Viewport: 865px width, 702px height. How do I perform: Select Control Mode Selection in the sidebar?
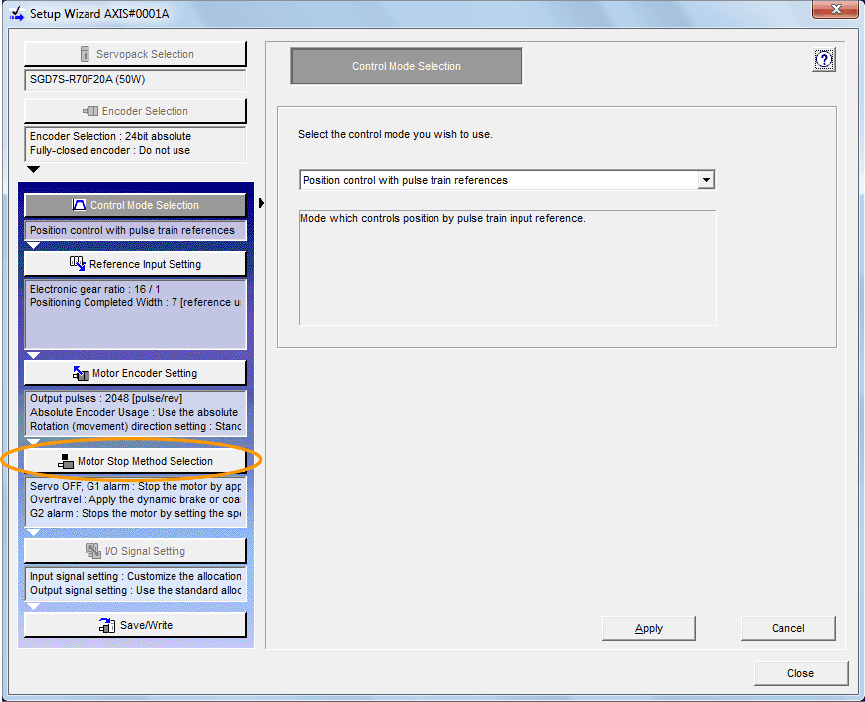tap(135, 205)
